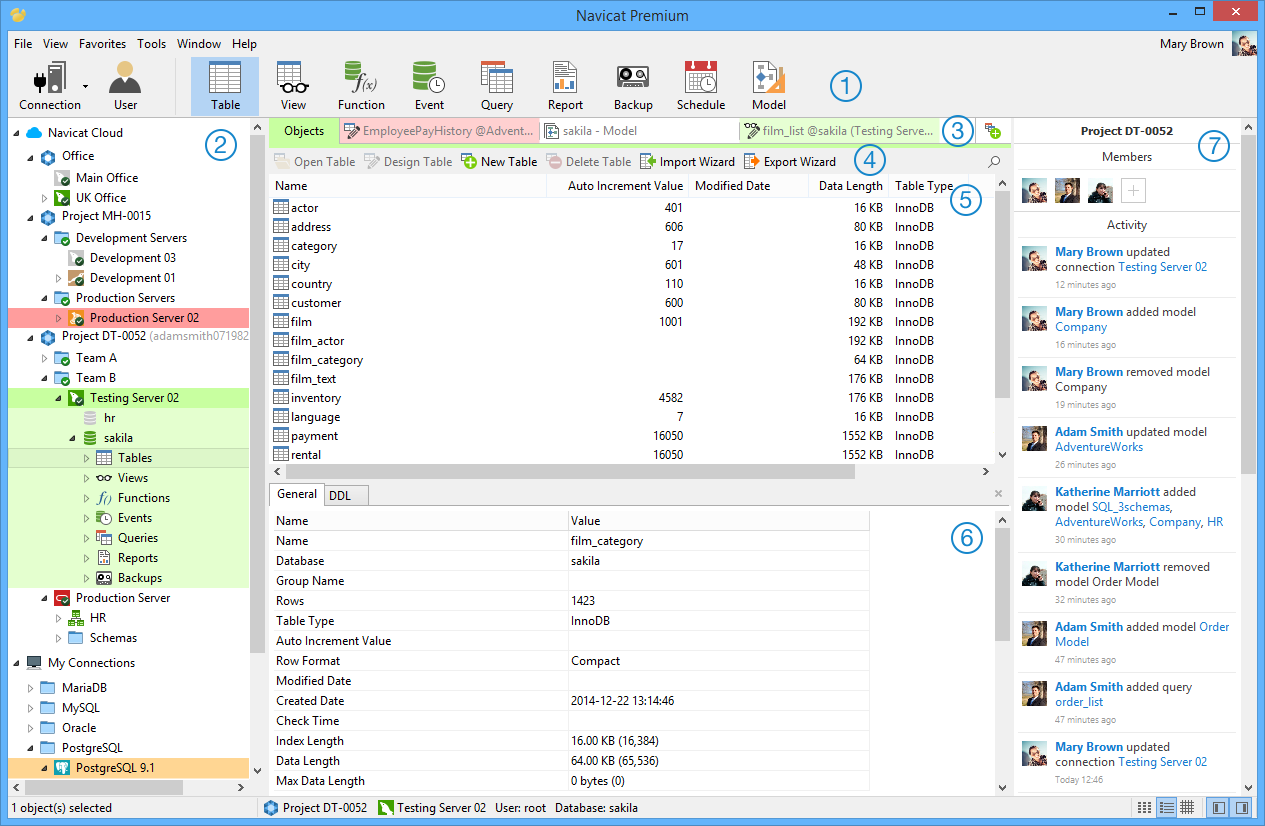Switch to the EmployeePayHistory tab
Screen dimensions: 1265x826
(x=440, y=130)
